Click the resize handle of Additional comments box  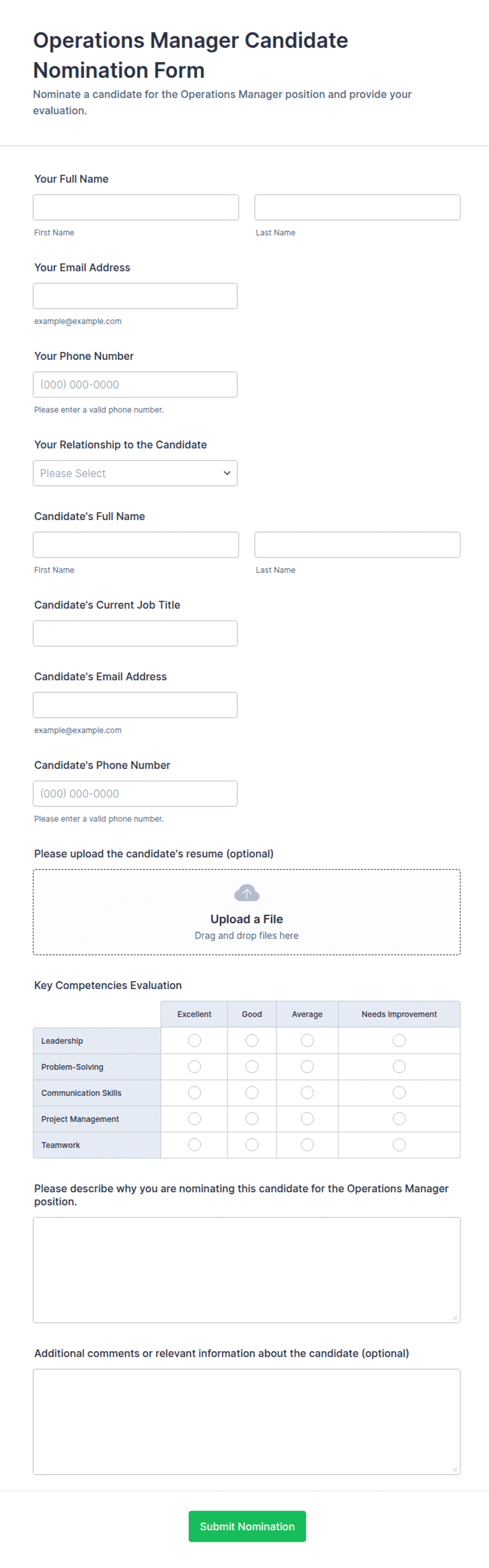pos(455,1469)
